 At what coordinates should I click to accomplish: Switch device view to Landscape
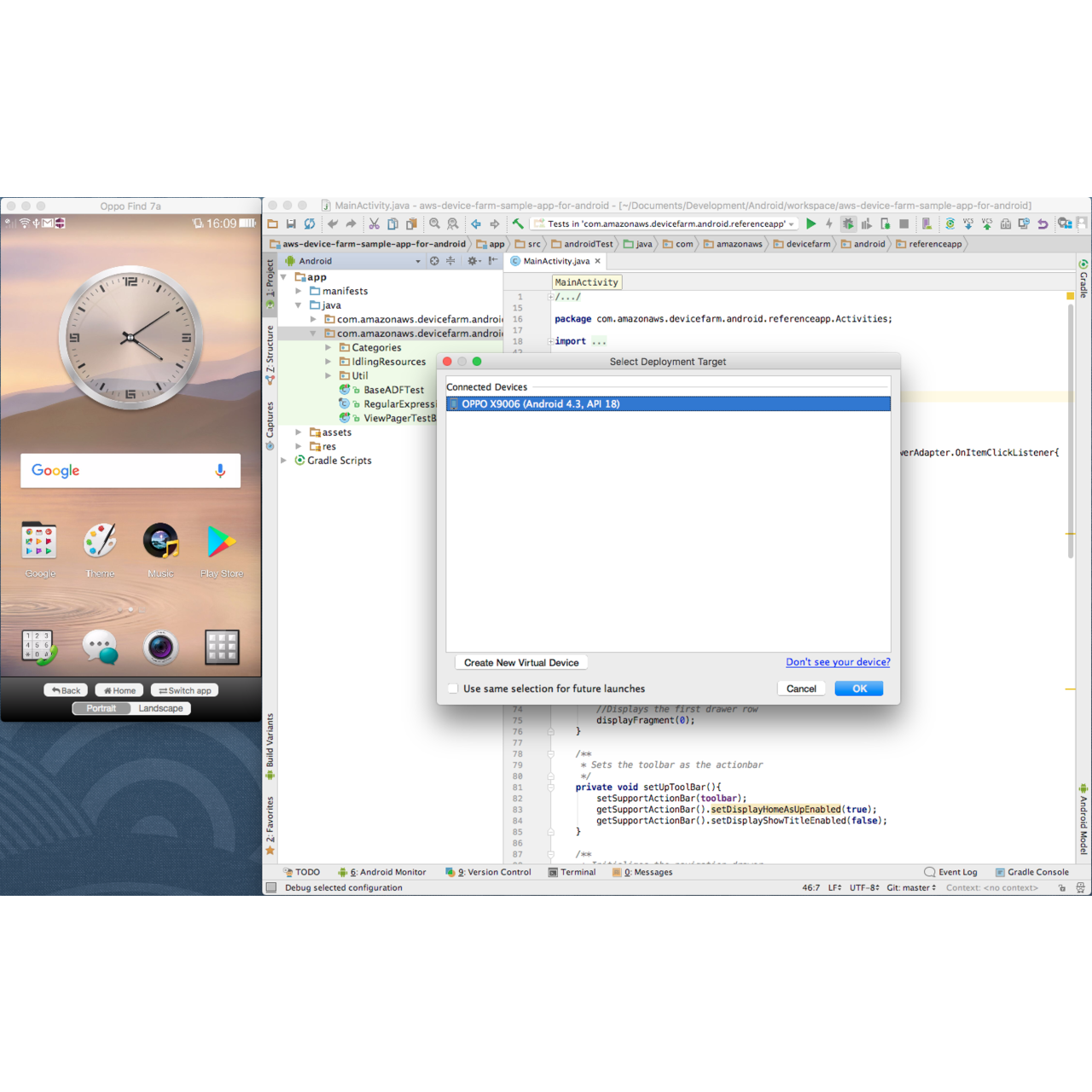160,708
